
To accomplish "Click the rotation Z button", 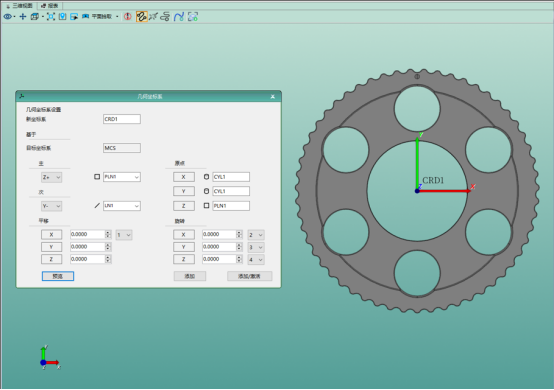I will (184, 259).
